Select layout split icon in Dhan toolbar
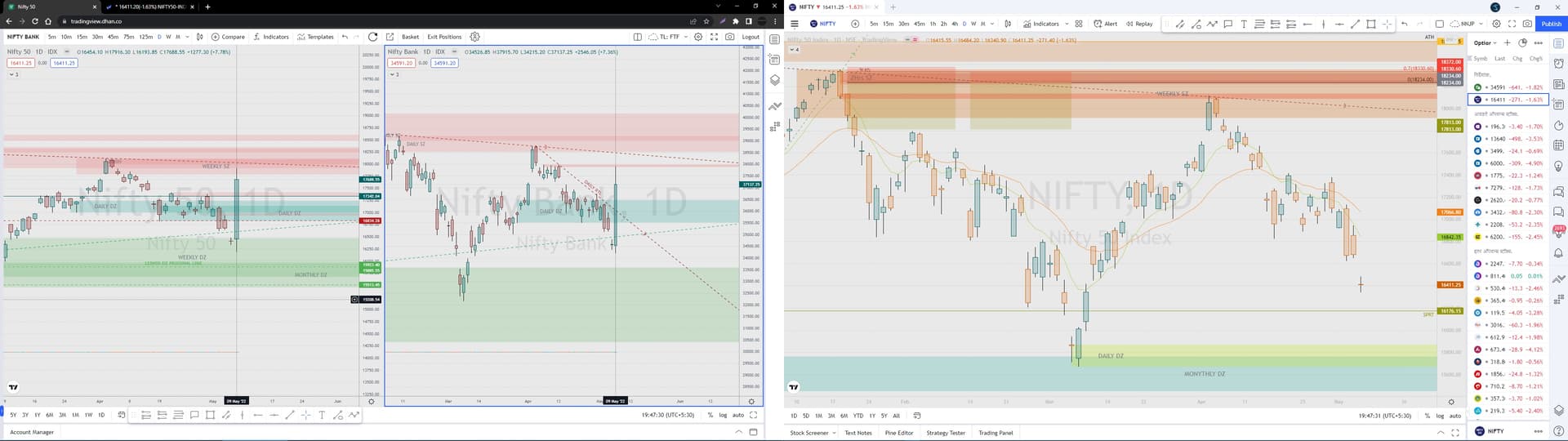This screenshot has width=1568, height=441. [x=637, y=37]
